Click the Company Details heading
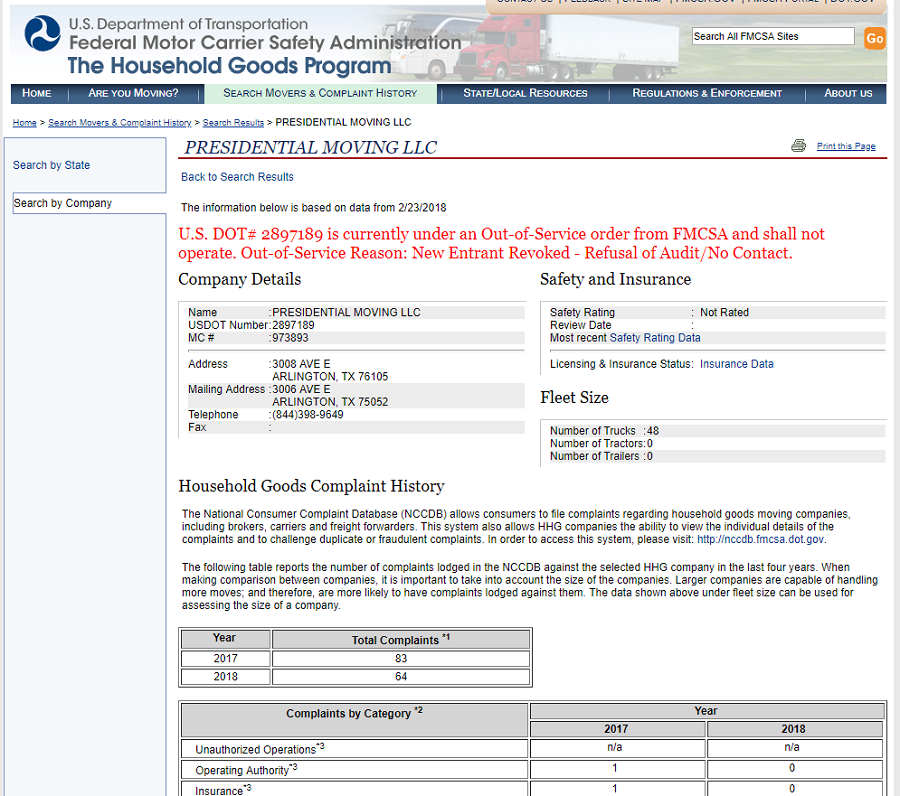Viewport: 900px width, 796px height. pyautogui.click(x=240, y=279)
